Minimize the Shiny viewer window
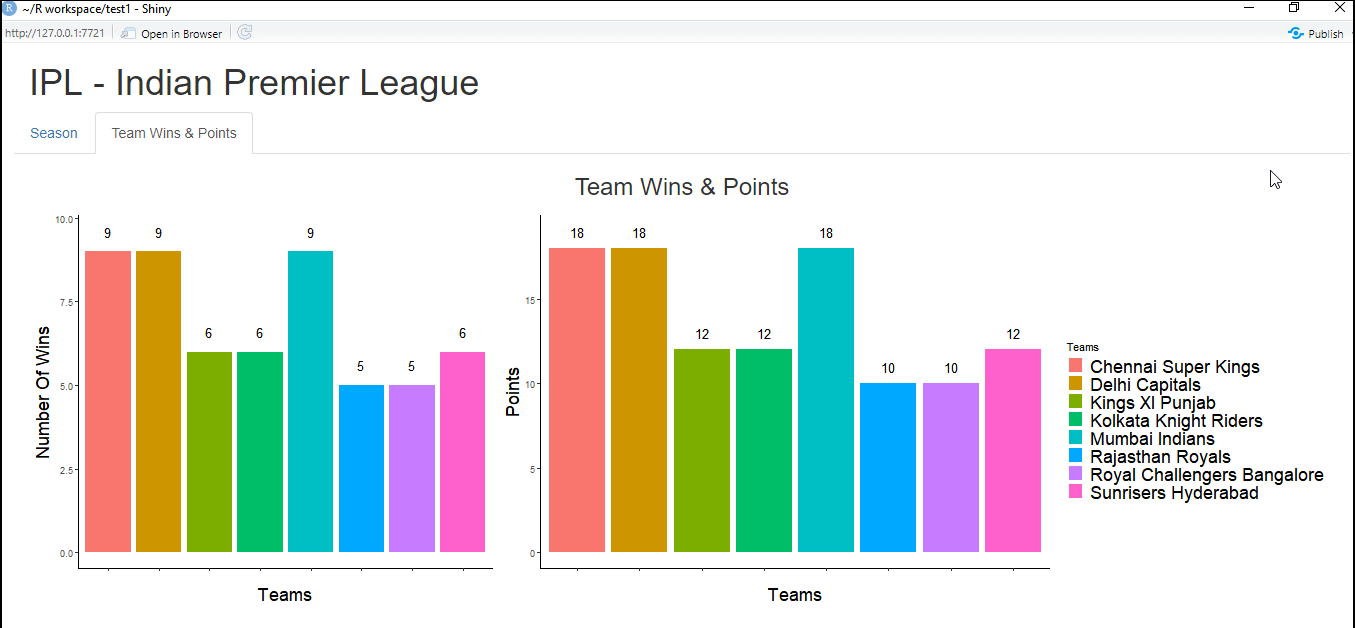This screenshot has height=628, width=1355. (x=1249, y=8)
